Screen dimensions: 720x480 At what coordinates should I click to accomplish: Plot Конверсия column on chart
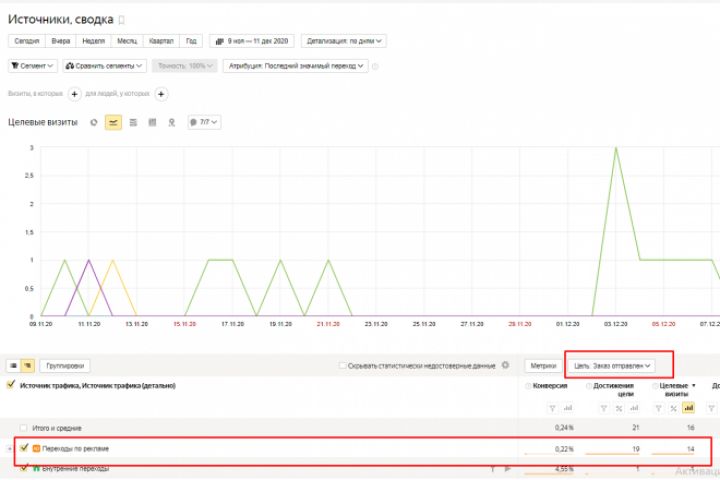pyautogui.click(x=568, y=408)
